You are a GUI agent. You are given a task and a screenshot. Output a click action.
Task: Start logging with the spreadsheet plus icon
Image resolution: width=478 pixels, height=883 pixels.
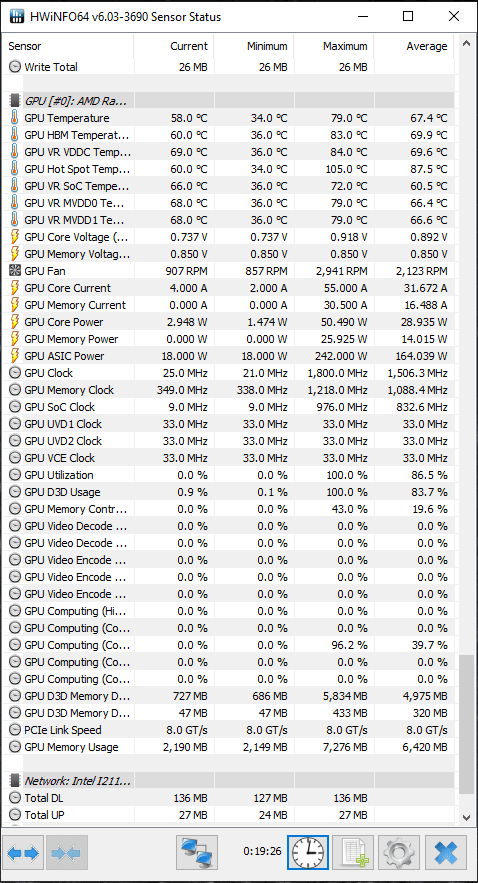pyautogui.click(x=354, y=853)
